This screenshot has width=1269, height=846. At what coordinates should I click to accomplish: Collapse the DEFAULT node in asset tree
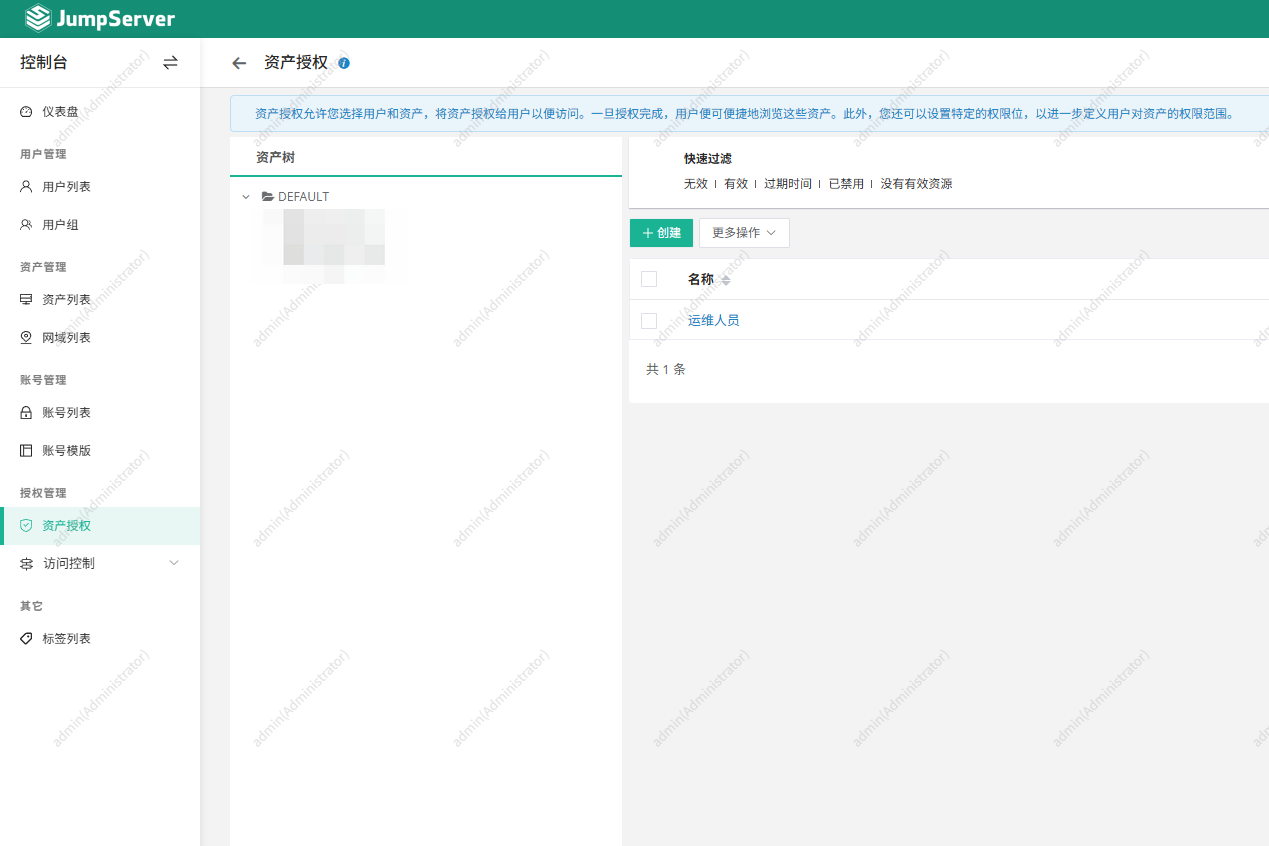pos(245,196)
